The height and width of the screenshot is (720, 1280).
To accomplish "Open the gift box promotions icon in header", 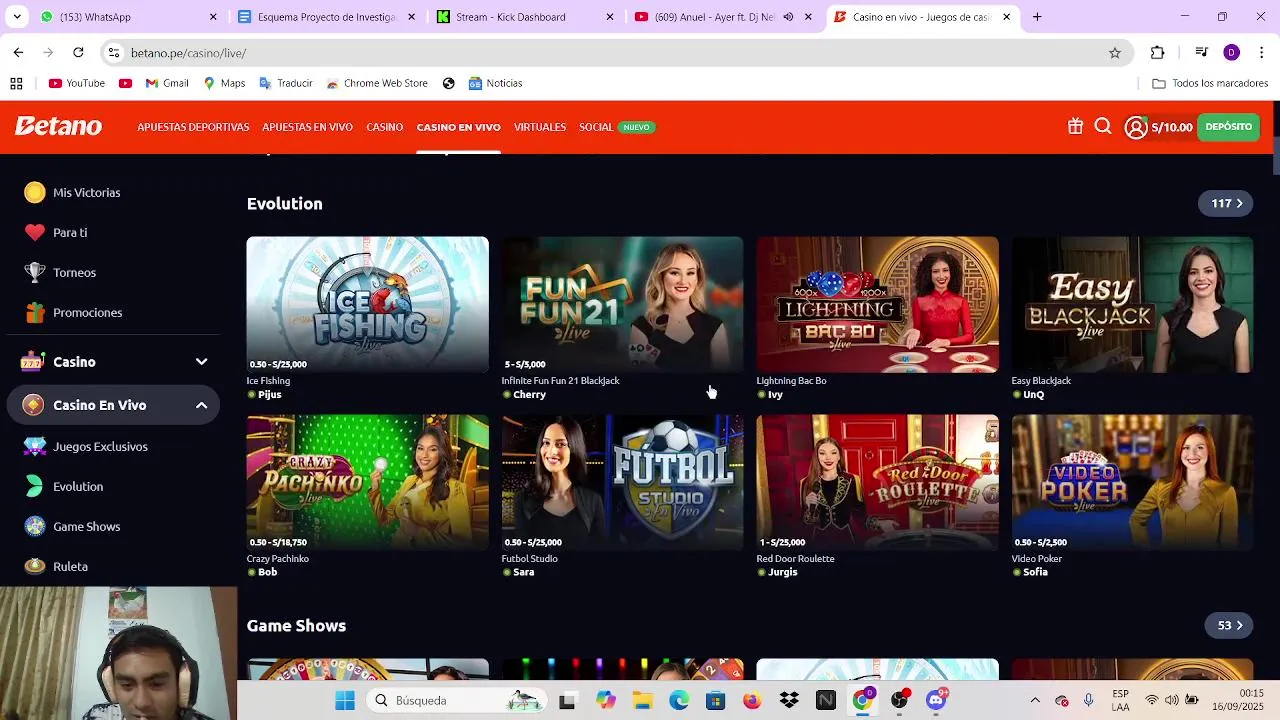I will coord(1075,127).
